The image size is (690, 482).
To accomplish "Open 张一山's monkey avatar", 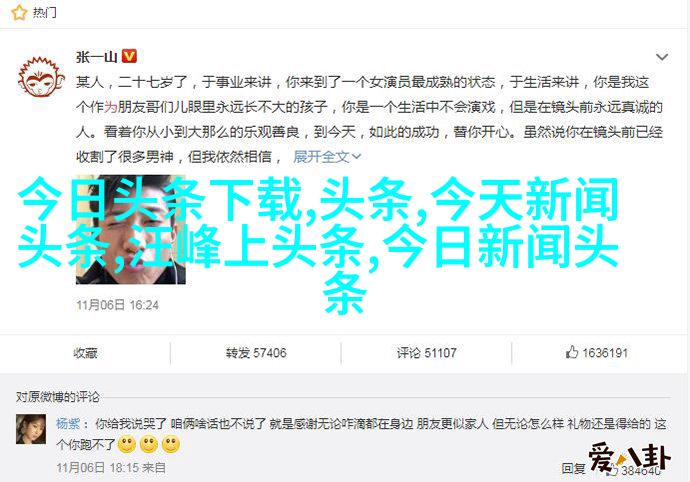I will click(x=41, y=77).
